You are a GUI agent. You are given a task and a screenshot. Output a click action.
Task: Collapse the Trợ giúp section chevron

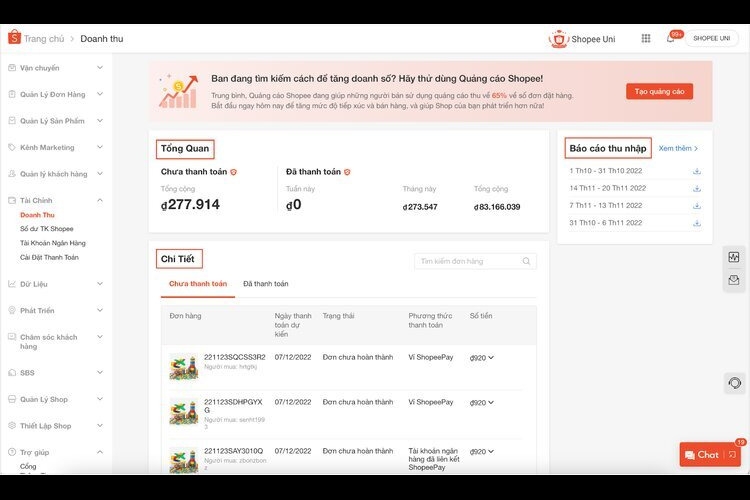(x=100, y=452)
